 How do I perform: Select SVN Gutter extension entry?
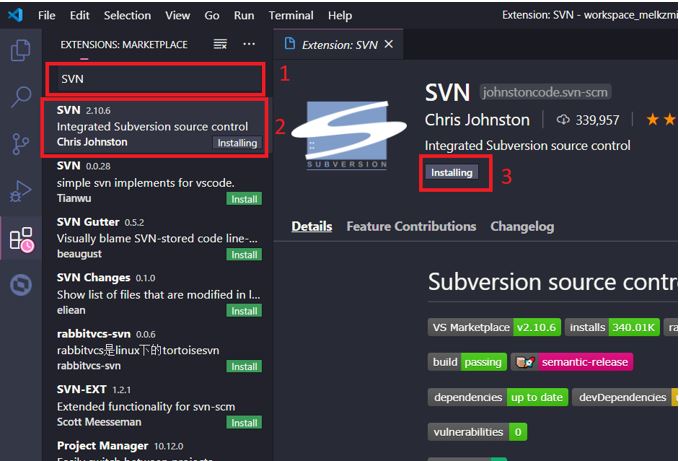pyautogui.click(x=155, y=238)
